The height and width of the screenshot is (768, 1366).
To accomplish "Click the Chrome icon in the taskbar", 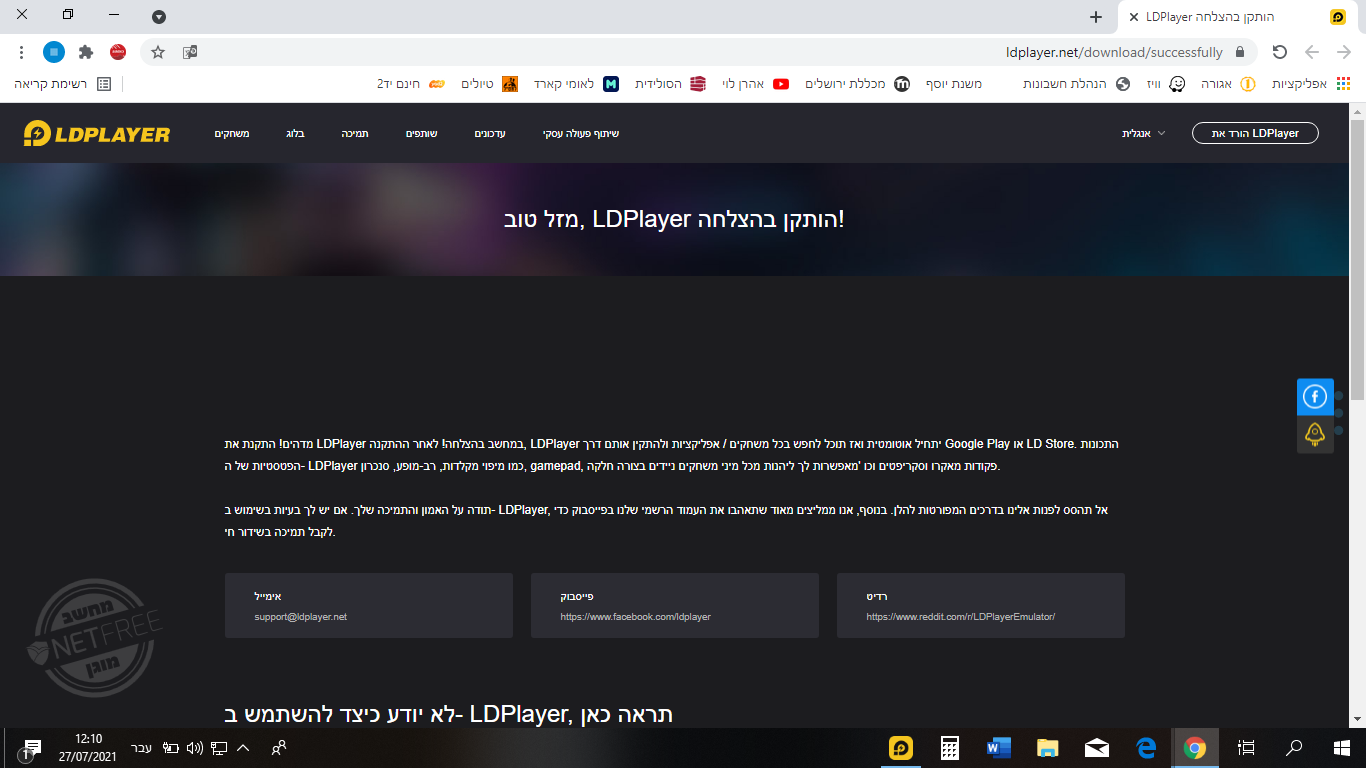I will (1195, 748).
